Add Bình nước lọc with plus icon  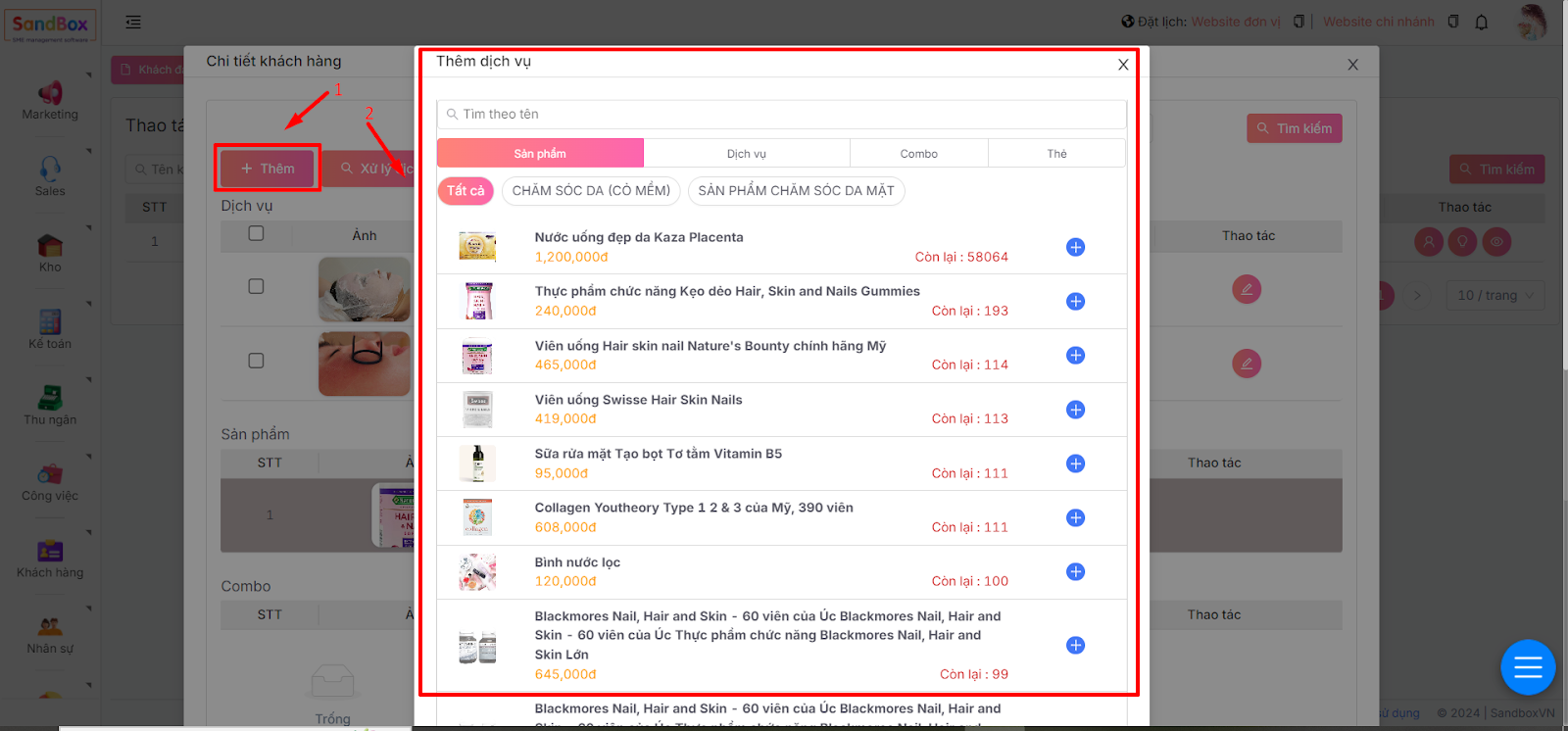click(1075, 571)
